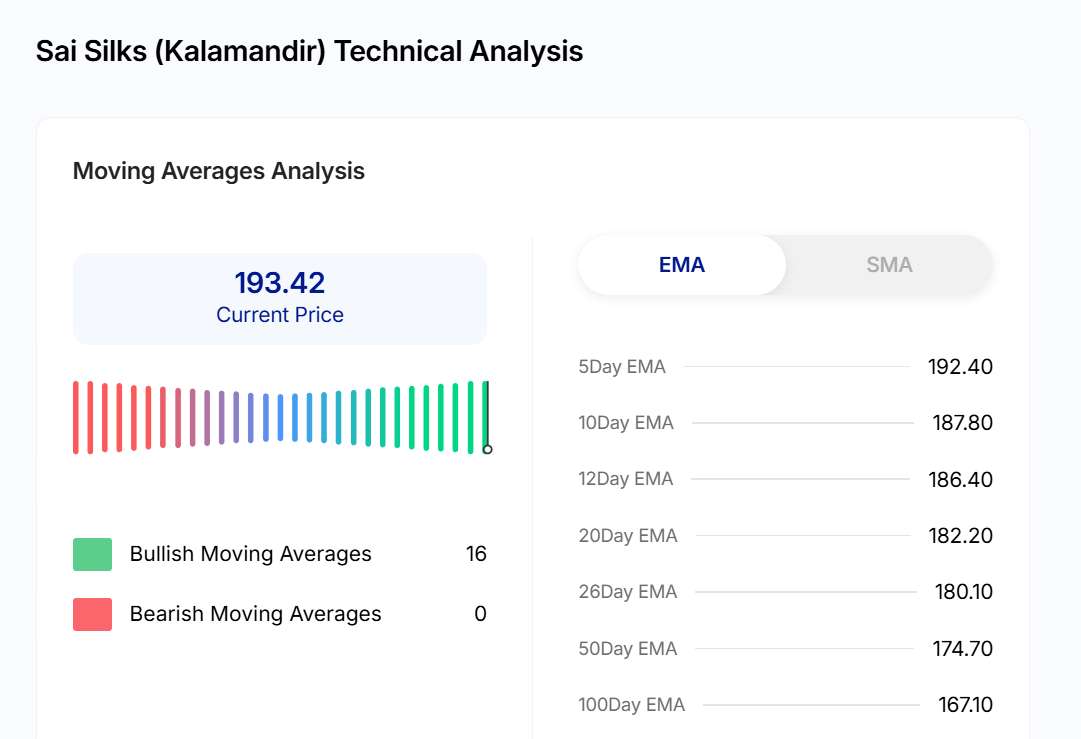1081x739 pixels.
Task: Select the 10Day EMA row label
Action: click(x=626, y=423)
